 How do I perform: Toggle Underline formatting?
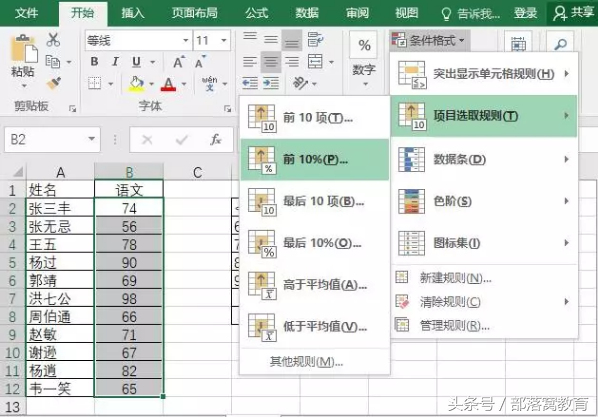pos(136,62)
